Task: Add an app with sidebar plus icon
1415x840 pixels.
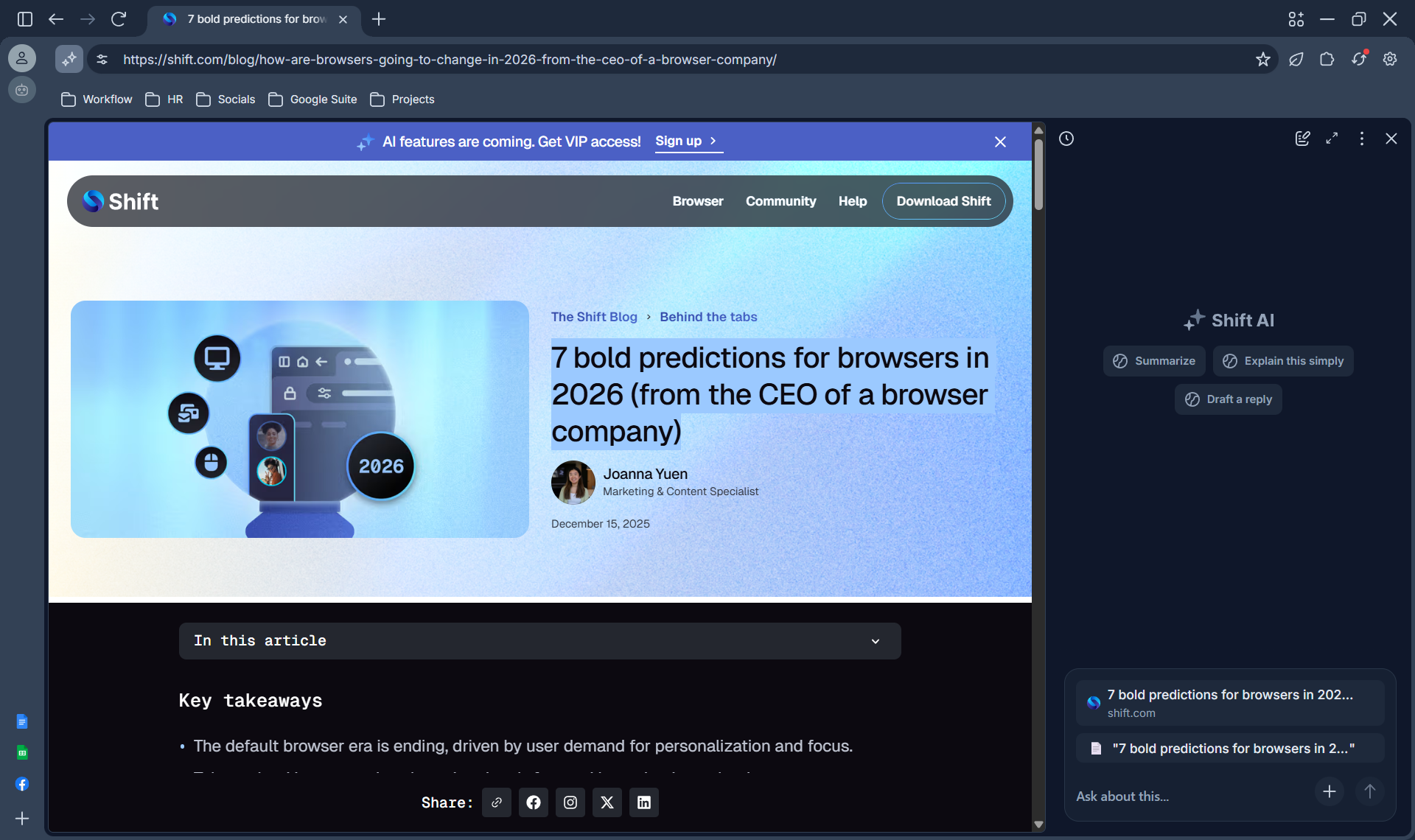Action: coord(22,819)
